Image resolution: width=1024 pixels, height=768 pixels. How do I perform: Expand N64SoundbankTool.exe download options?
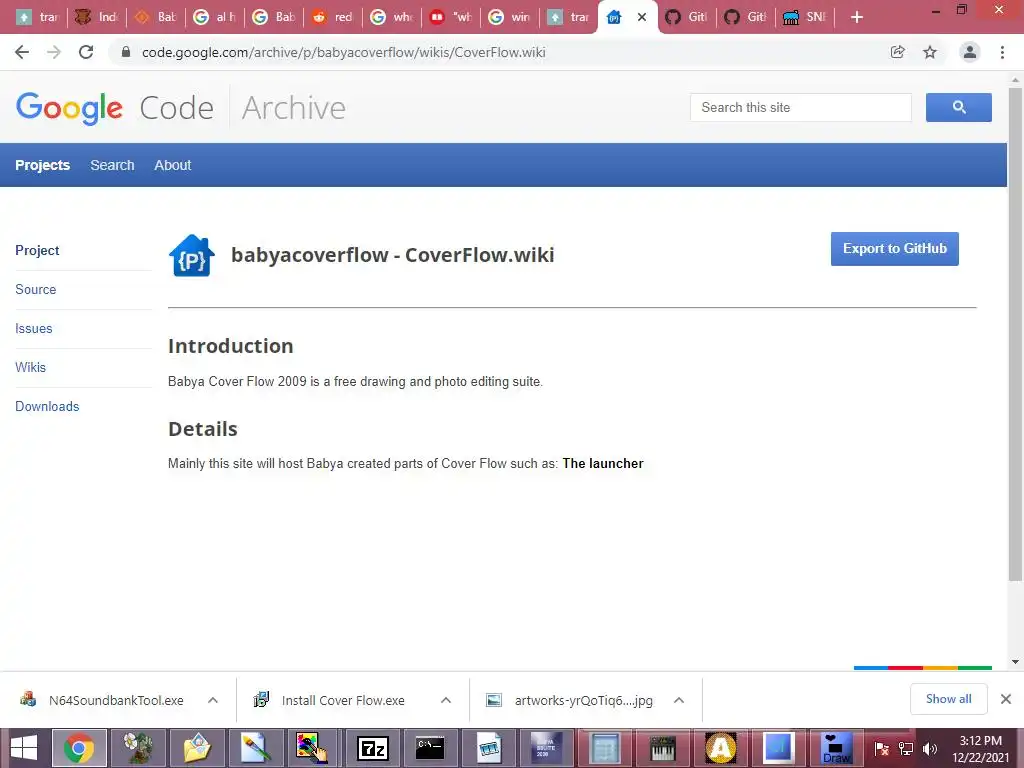[x=213, y=700]
